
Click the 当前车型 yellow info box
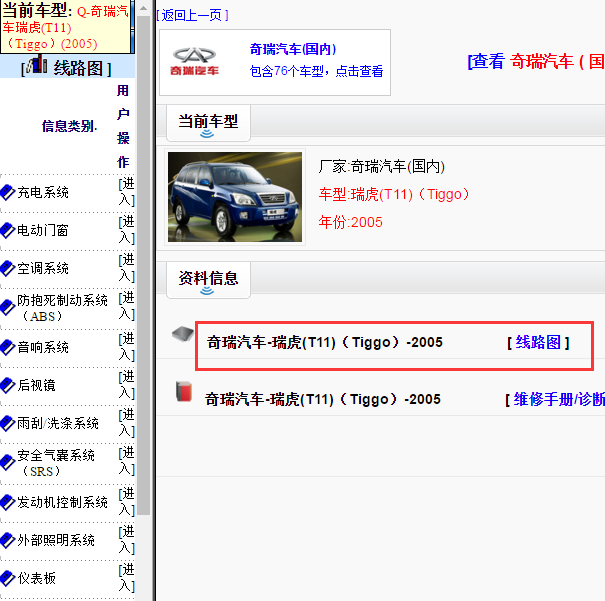coord(66,27)
